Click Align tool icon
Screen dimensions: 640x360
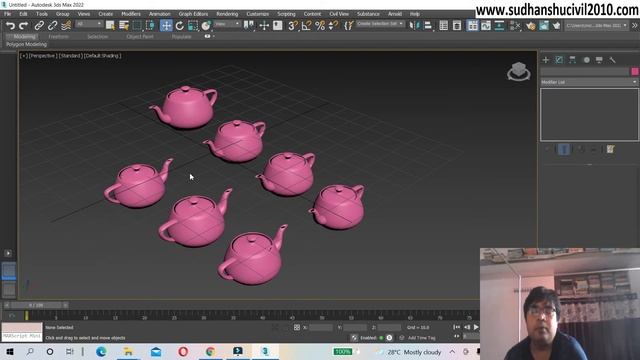click(428, 26)
